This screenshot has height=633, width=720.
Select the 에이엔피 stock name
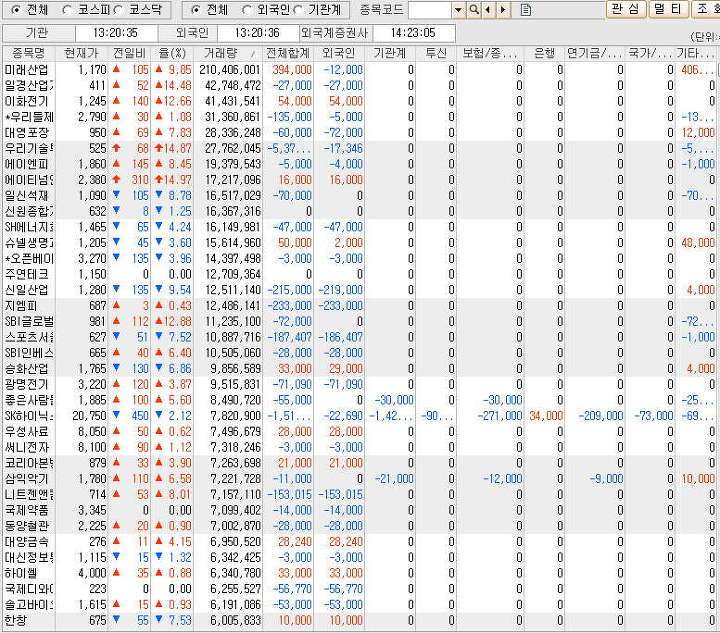27,164
